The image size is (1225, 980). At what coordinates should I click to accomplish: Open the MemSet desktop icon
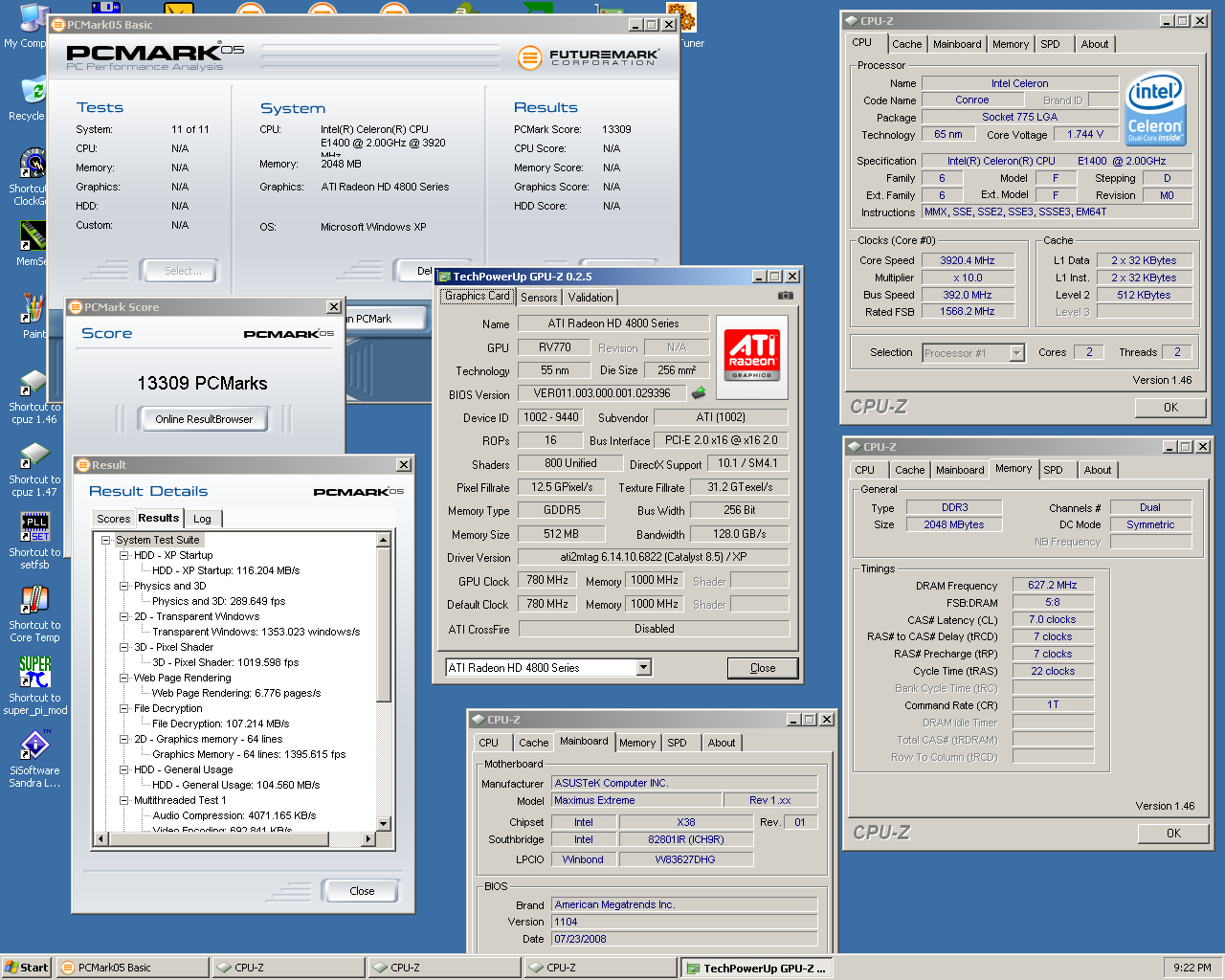coord(33,236)
